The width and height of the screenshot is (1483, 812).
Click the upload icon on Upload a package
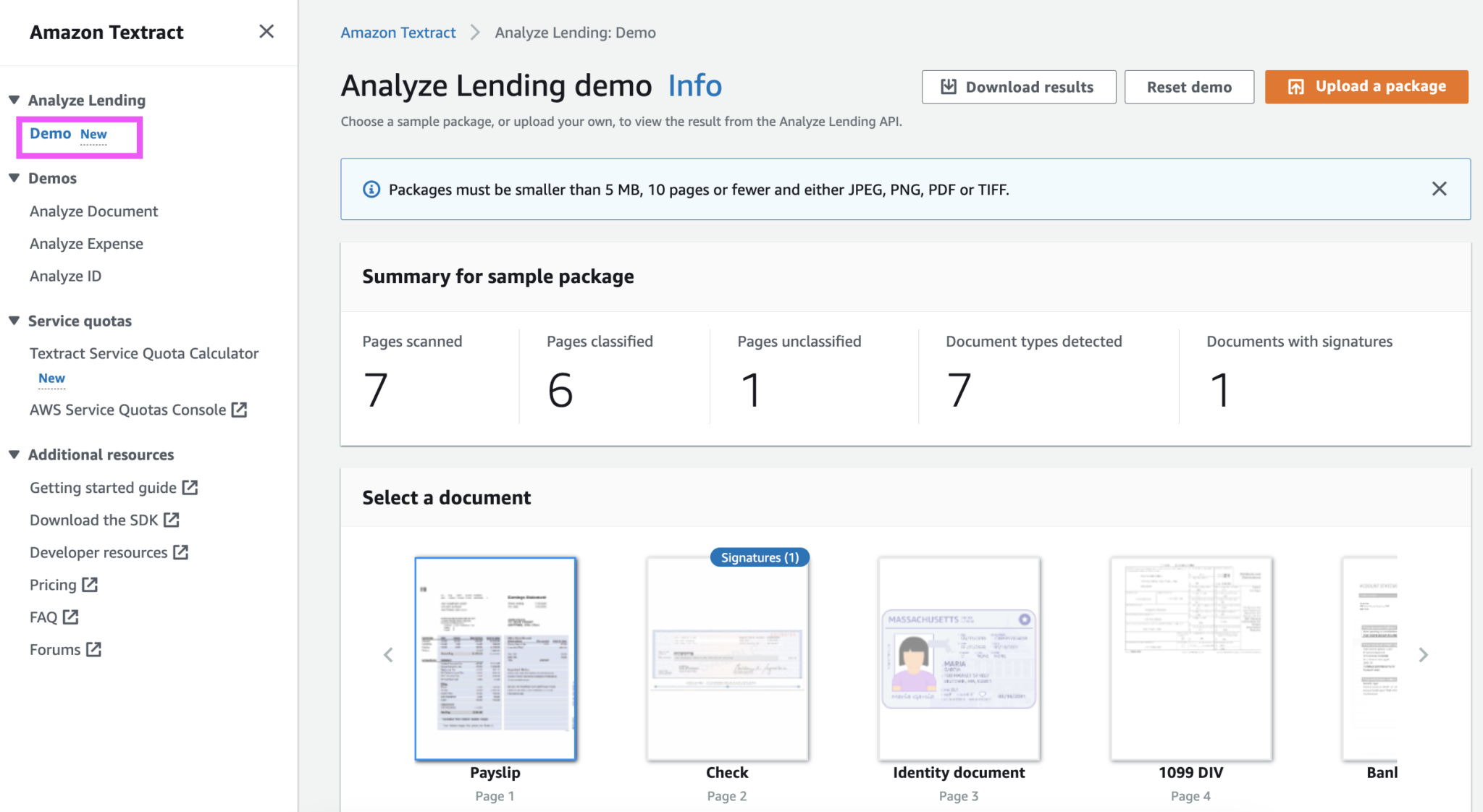pos(1296,86)
